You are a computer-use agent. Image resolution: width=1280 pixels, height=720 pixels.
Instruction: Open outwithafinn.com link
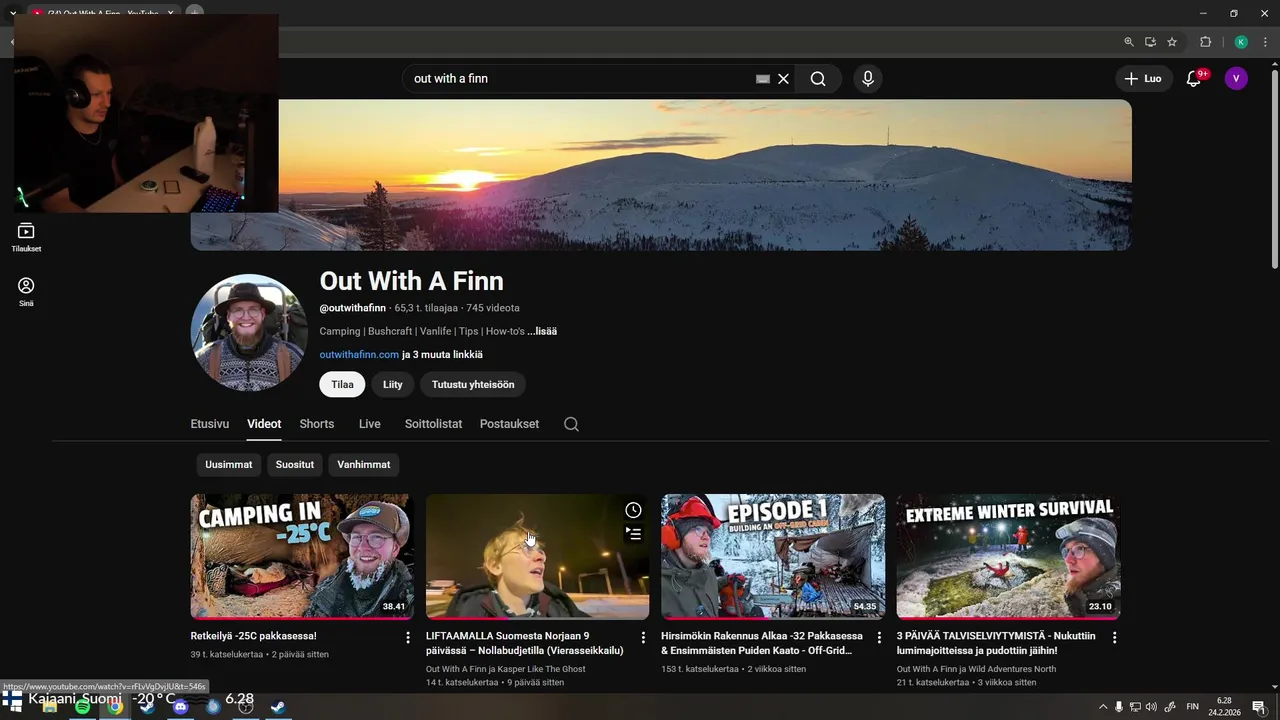tap(359, 355)
